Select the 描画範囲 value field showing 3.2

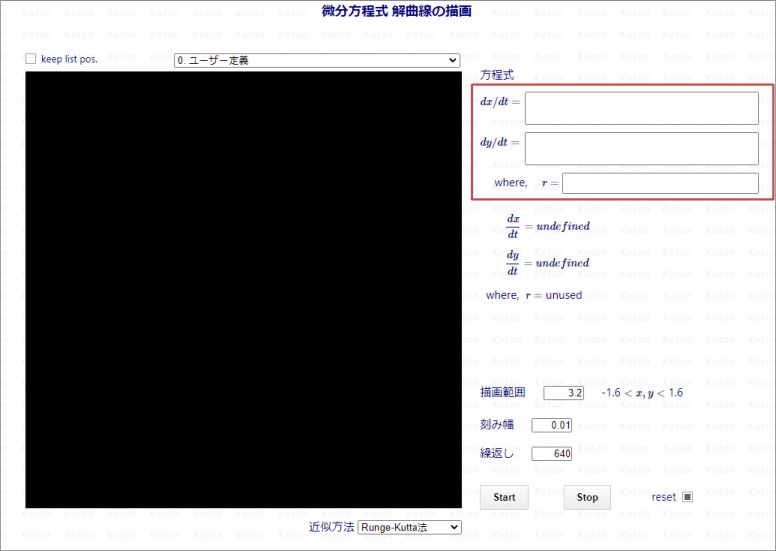click(x=564, y=393)
